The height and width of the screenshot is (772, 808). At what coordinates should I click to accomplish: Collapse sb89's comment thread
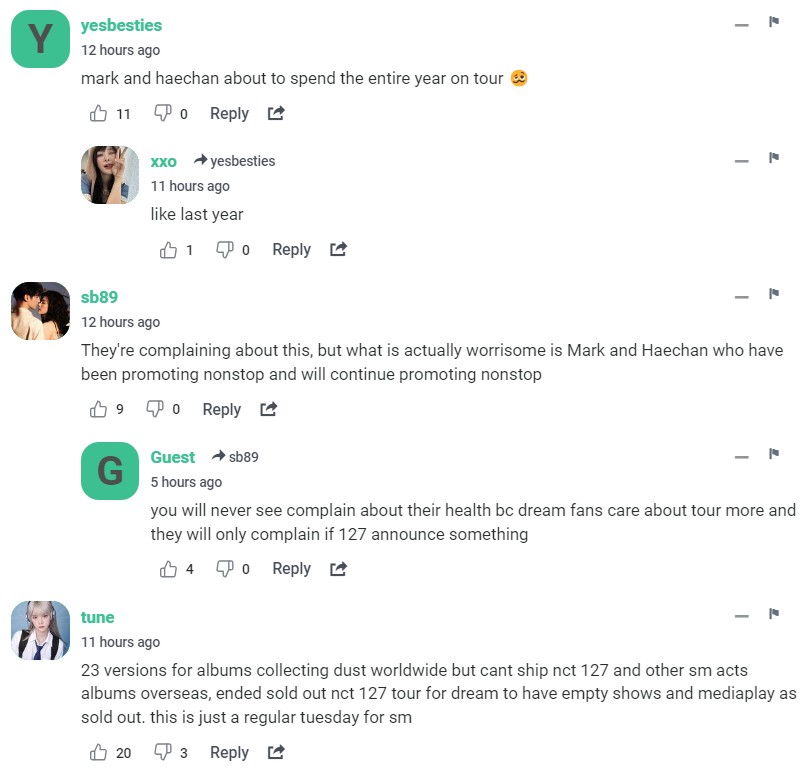(741, 296)
